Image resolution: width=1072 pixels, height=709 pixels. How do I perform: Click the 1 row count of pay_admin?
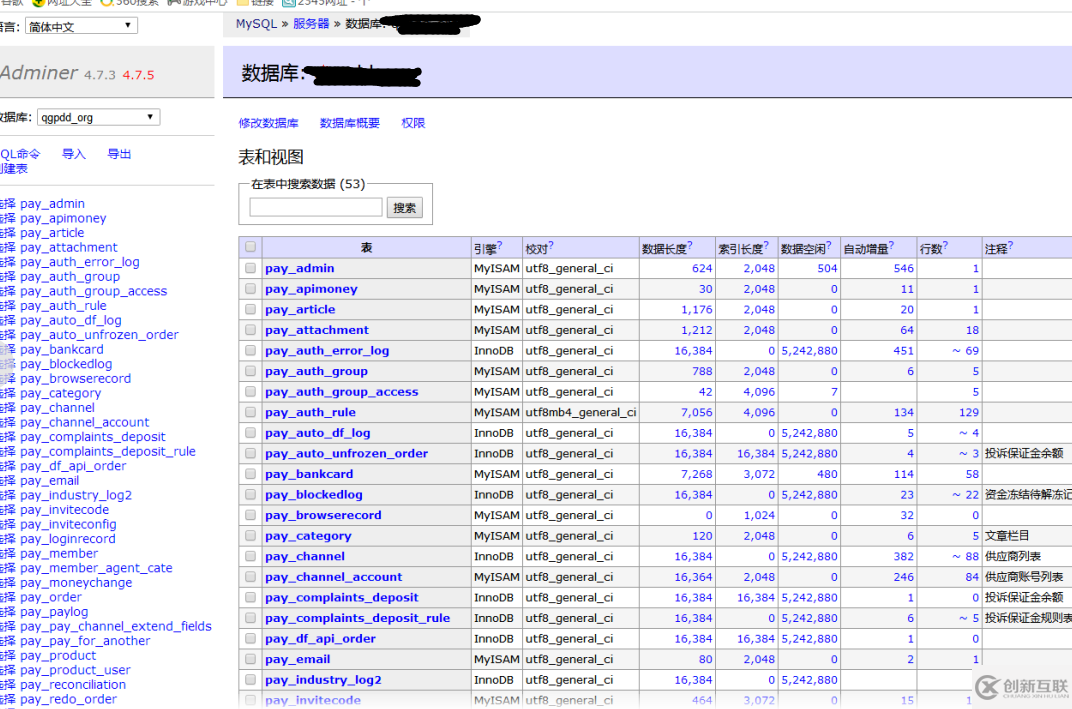976,268
